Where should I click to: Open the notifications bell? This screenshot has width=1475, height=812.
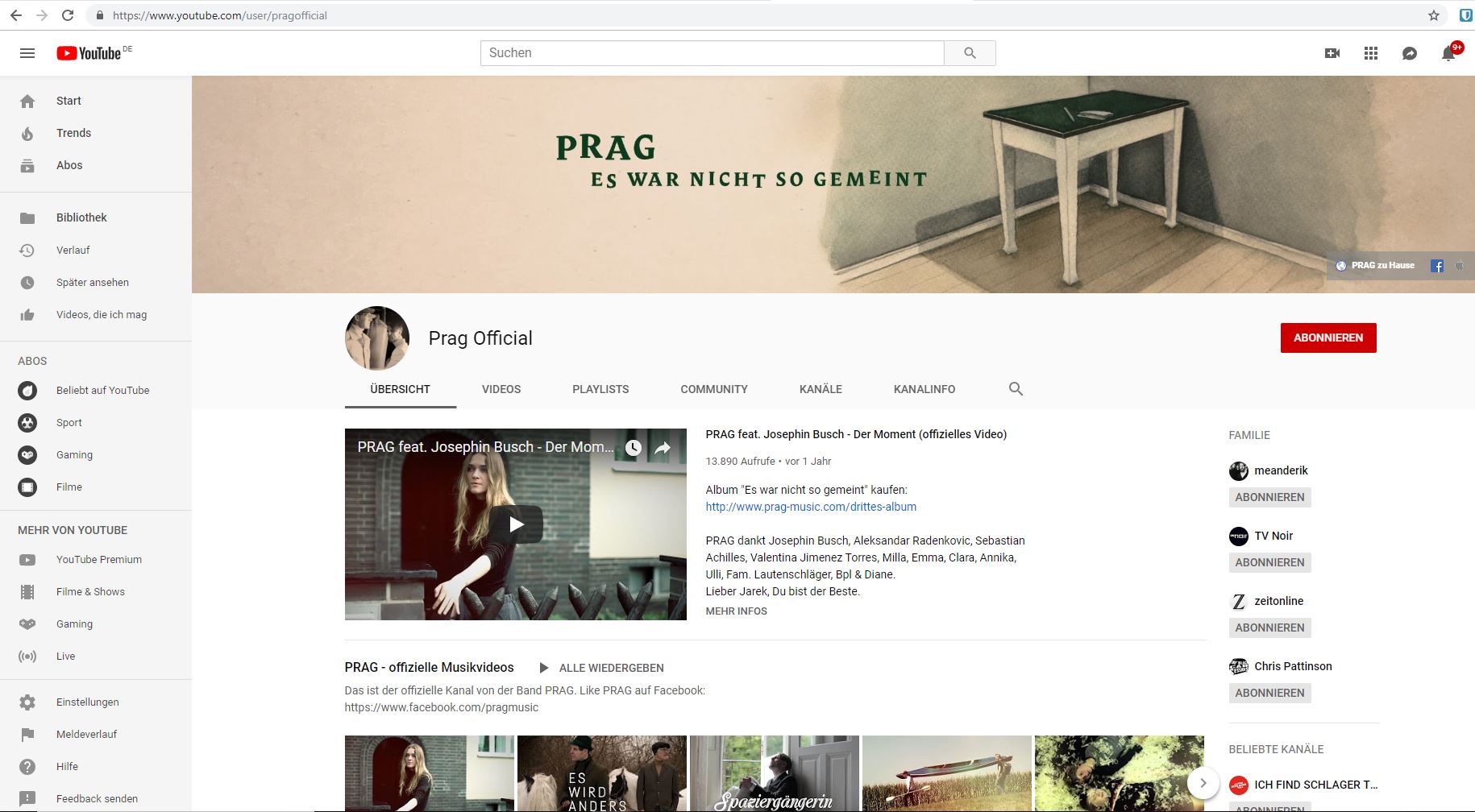click(1448, 53)
